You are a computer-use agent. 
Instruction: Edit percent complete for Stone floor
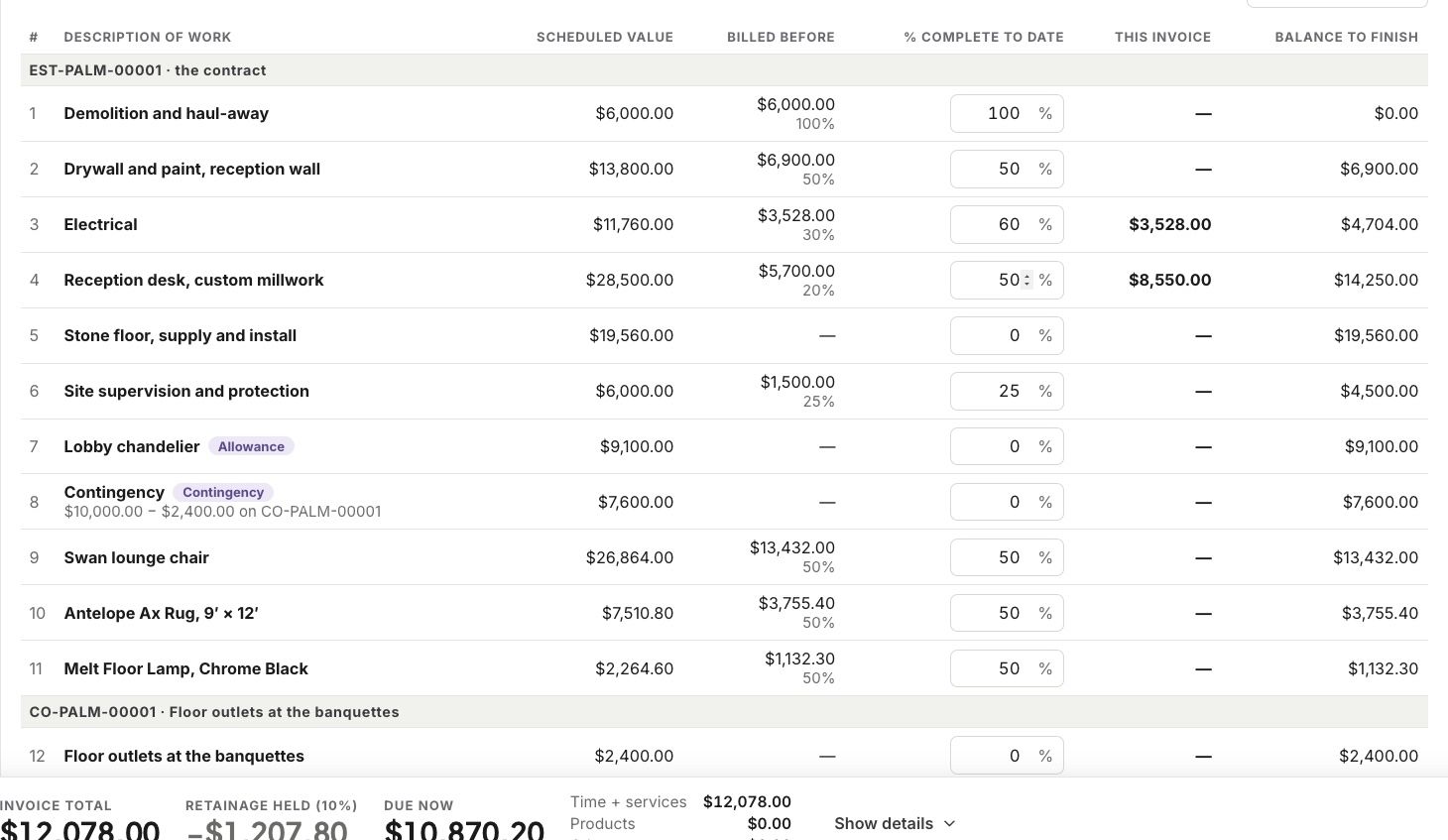click(1007, 335)
